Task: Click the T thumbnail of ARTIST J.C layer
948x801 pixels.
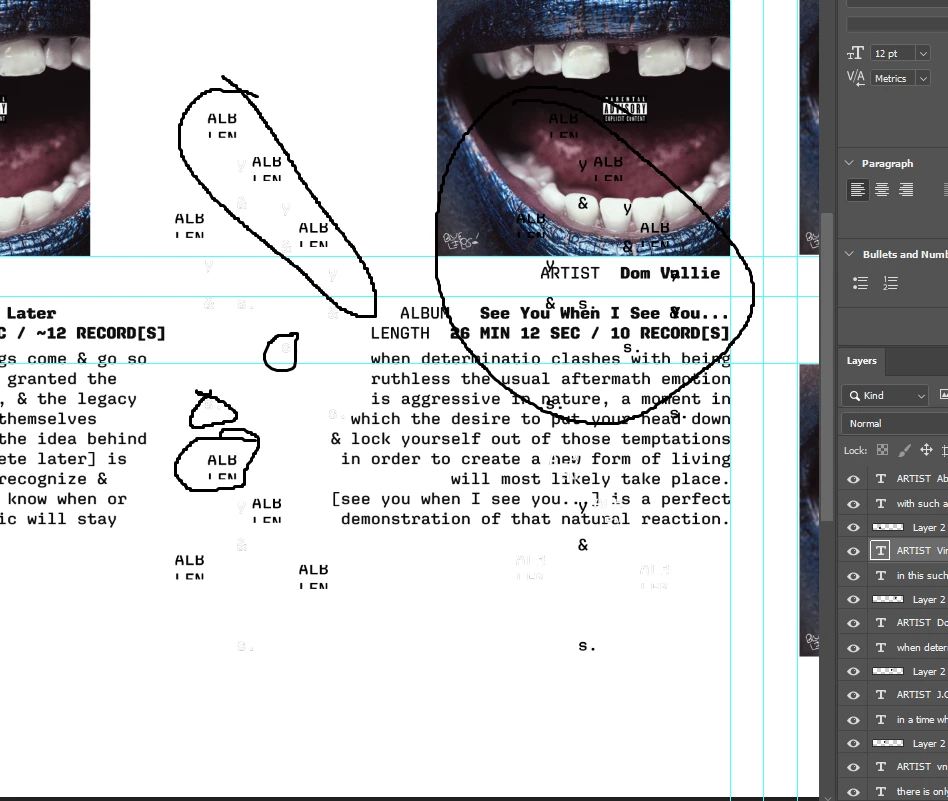Action: tap(881, 695)
